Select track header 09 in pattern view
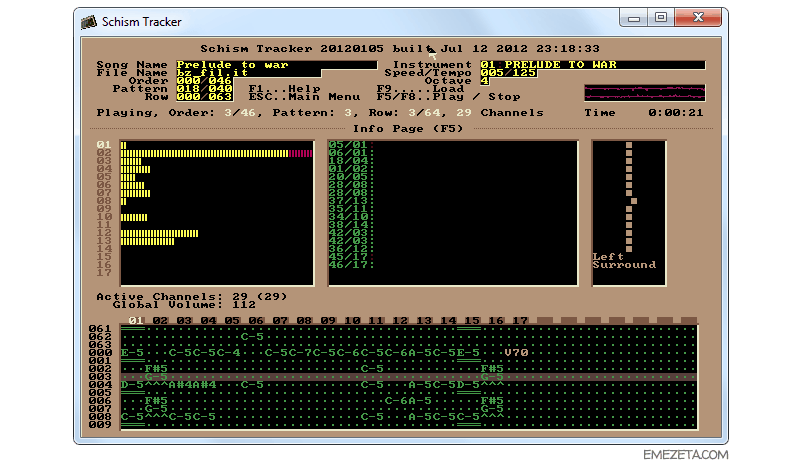Screen dimensions: 800x468 pyautogui.click(x=328, y=321)
